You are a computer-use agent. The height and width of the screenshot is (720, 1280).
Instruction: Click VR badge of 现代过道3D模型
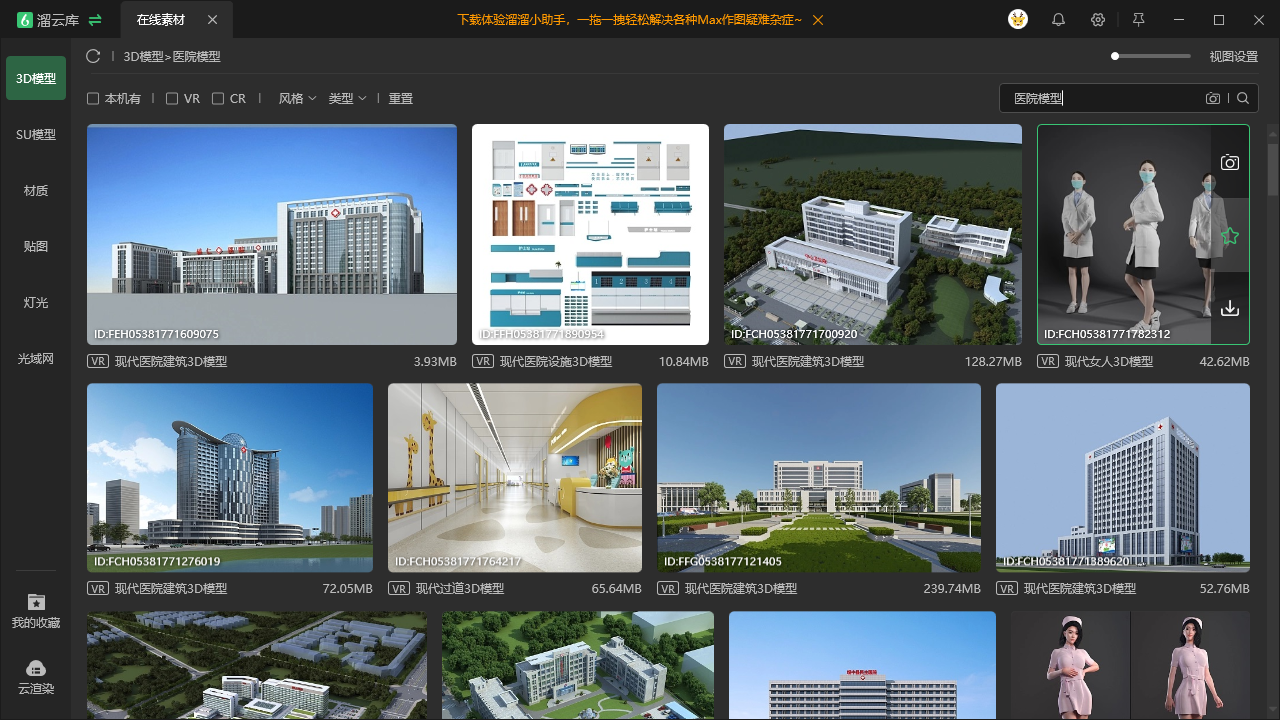tap(399, 589)
